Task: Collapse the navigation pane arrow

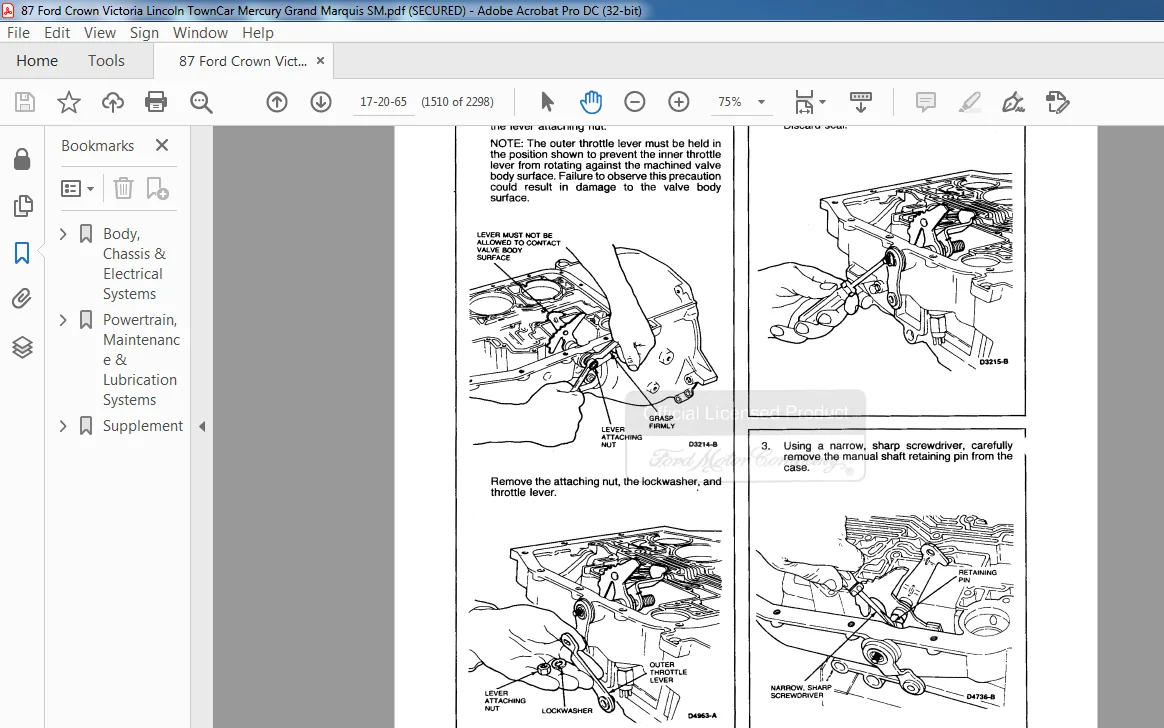Action: click(202, 426)
